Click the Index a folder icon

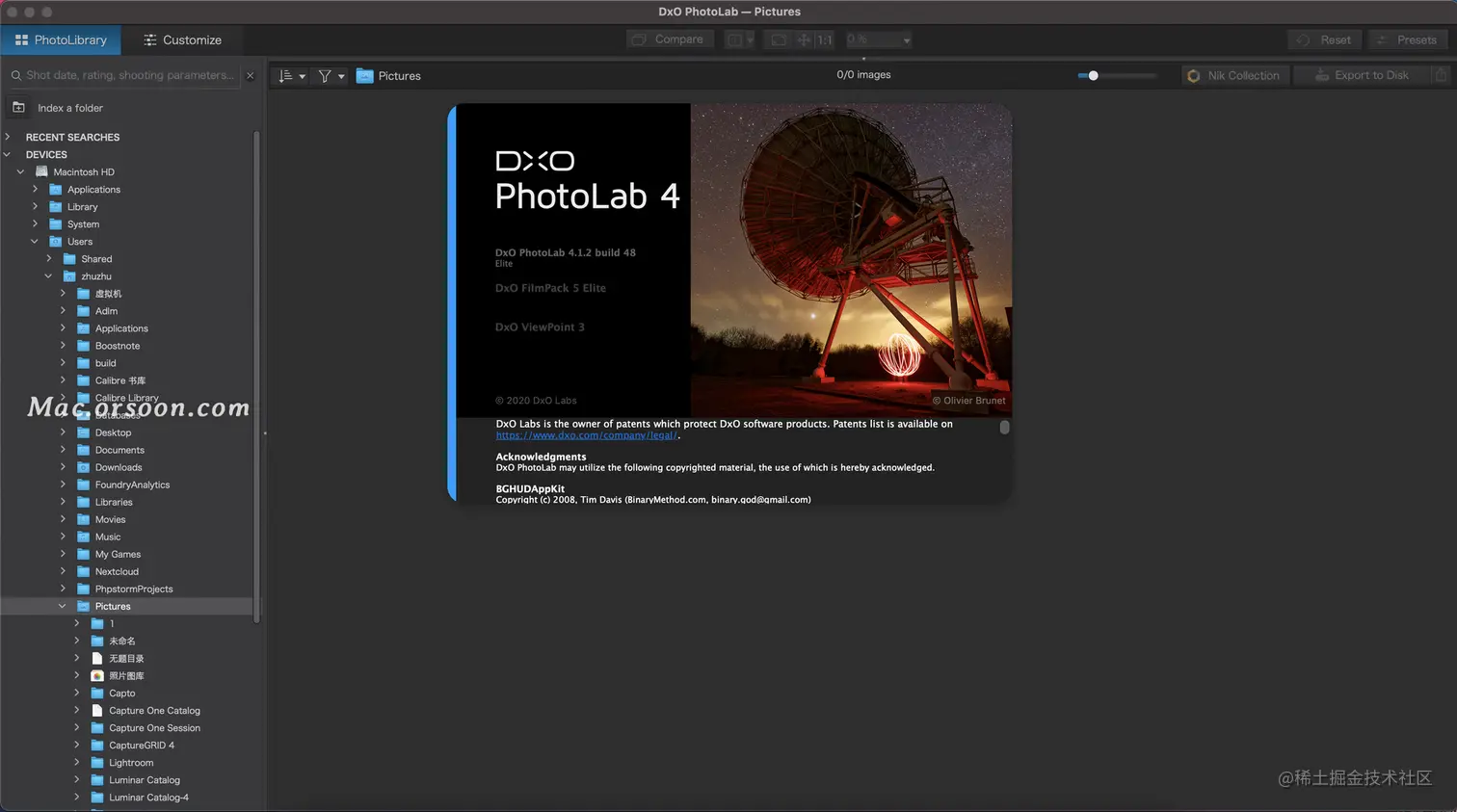[x=18, y=107]
